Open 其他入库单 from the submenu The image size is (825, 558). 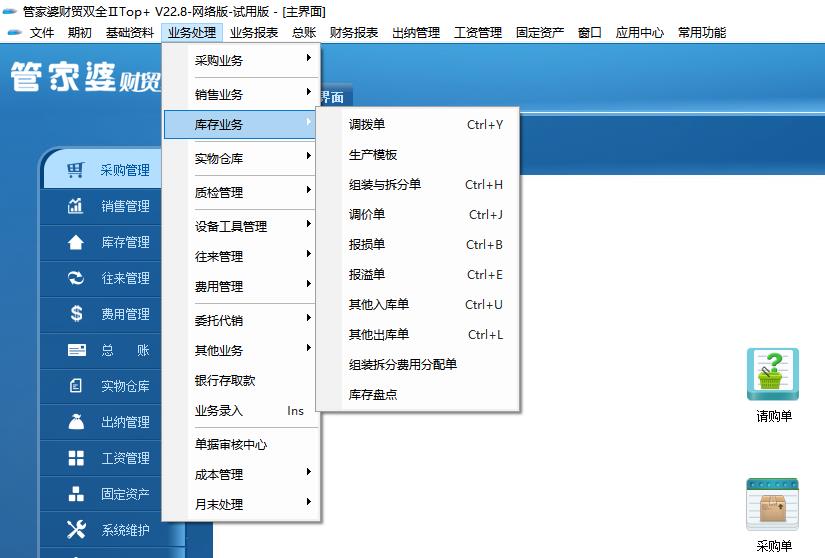418,305
